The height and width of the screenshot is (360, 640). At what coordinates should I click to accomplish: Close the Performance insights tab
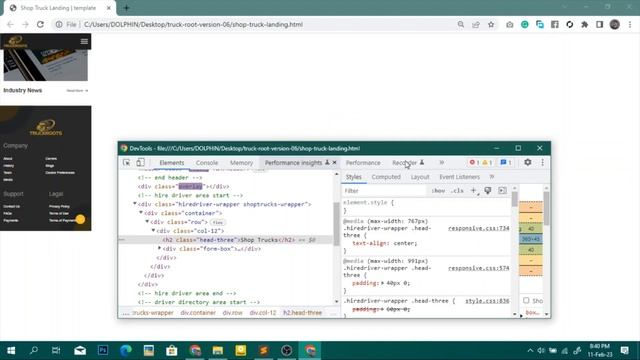(335, 162)
